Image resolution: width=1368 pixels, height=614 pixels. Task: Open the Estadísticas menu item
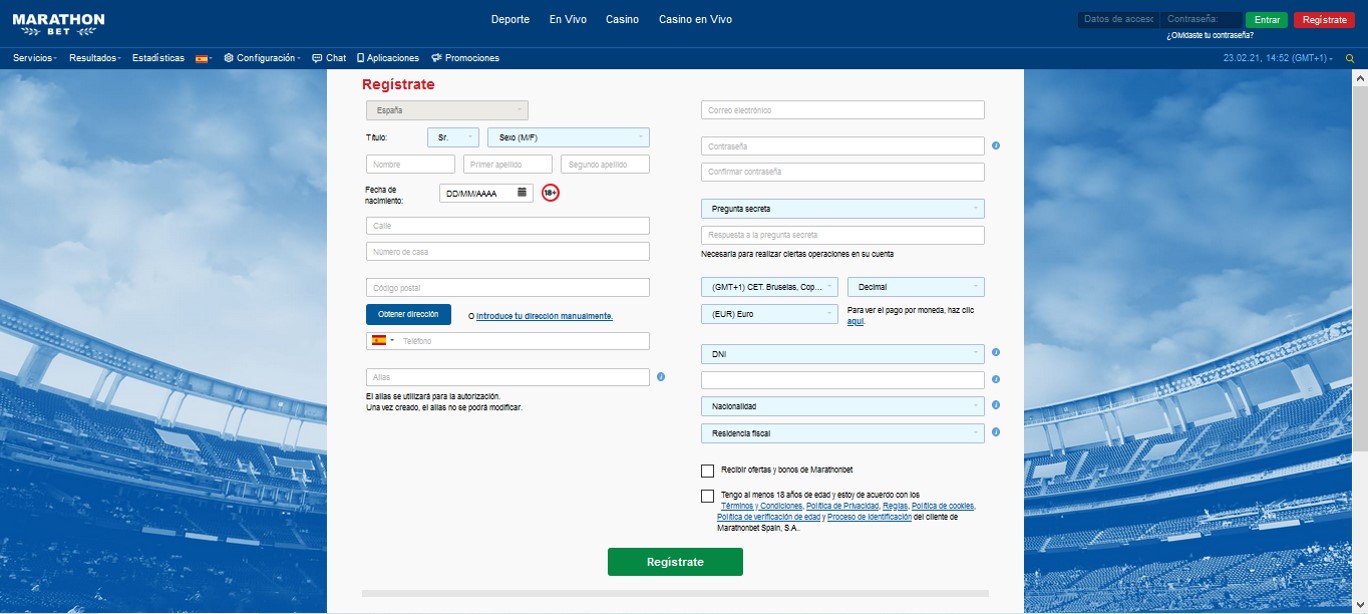(158, 58)
